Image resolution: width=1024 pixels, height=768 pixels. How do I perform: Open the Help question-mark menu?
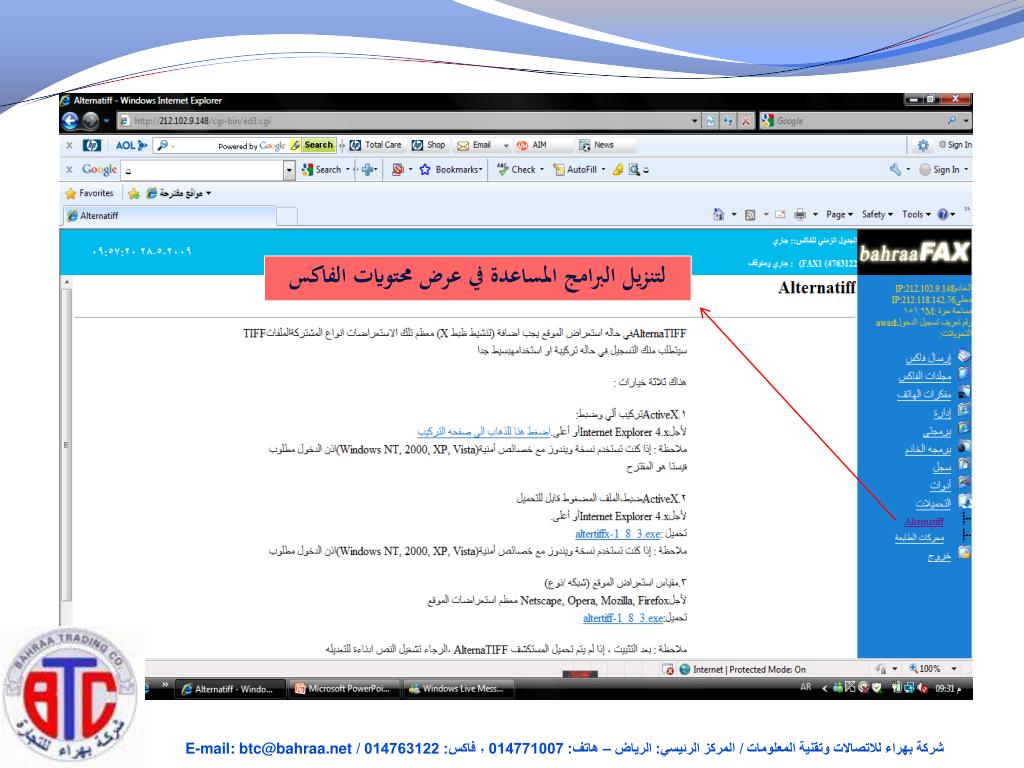tap(946, 214)
